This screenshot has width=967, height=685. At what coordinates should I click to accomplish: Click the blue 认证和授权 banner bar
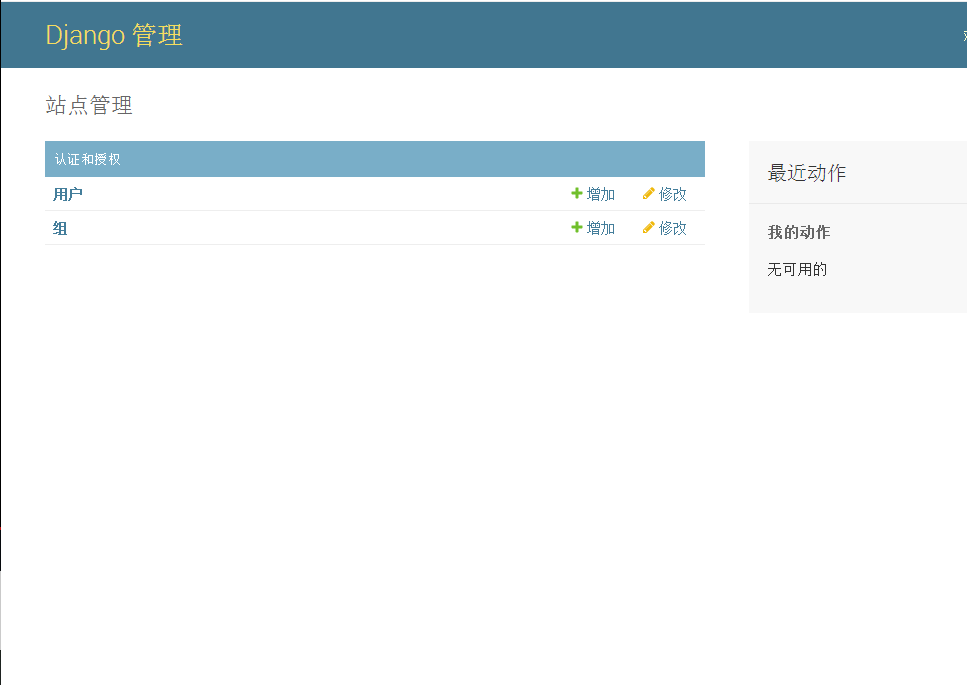click(x=375, y=158)
